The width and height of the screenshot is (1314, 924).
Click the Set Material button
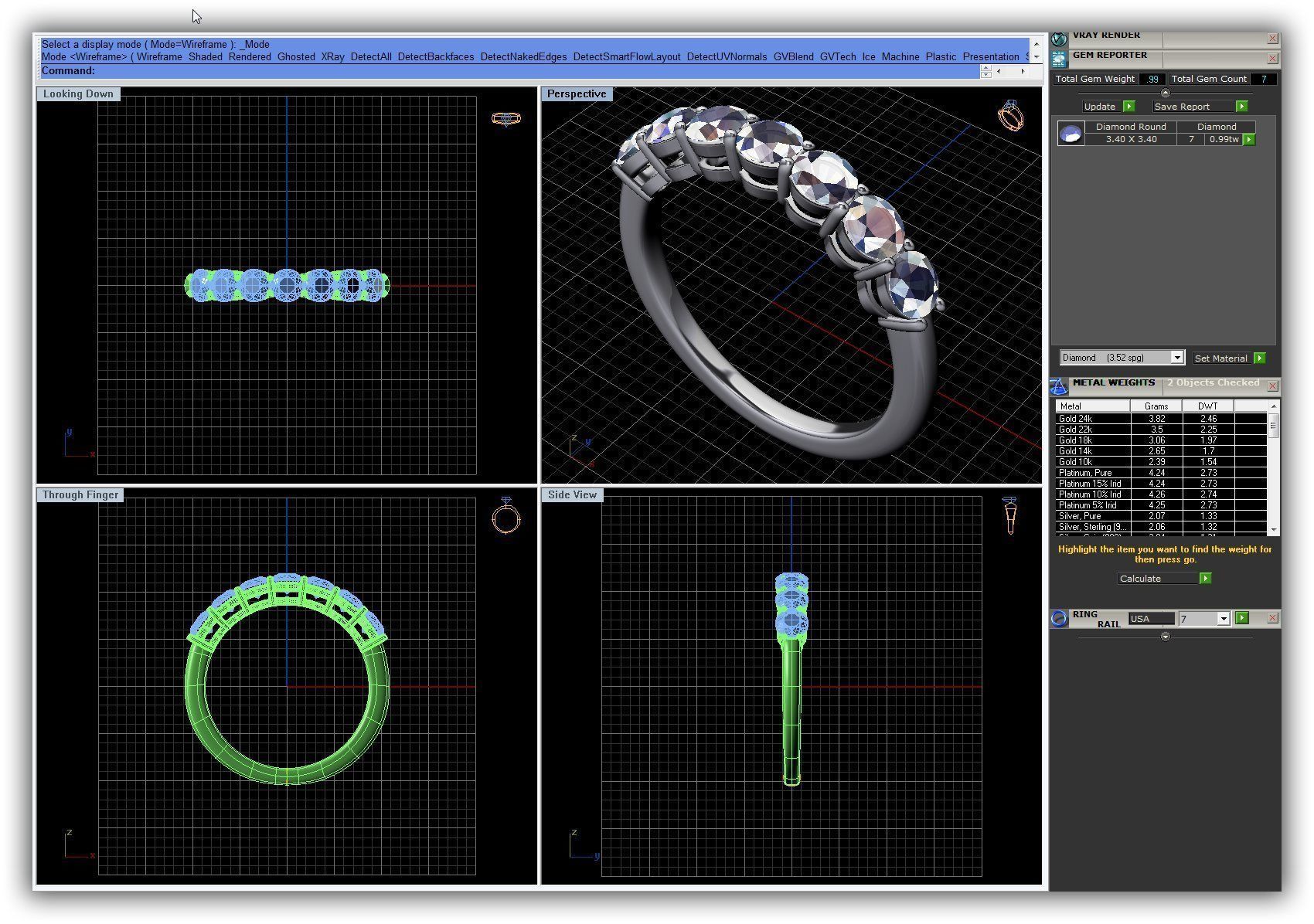pos(1221,358)
